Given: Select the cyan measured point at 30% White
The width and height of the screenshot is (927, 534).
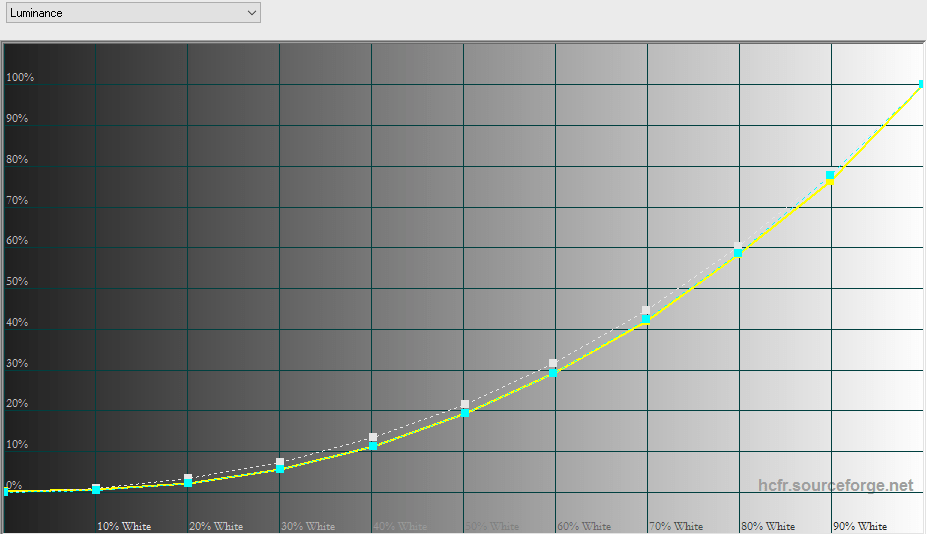Looking at the screenshot, I should pos(280,468).
